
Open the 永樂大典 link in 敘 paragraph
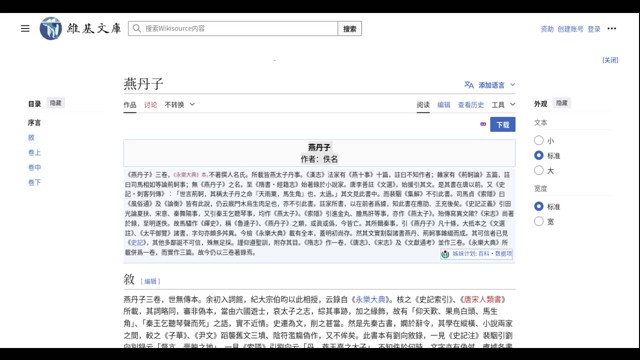370,300
